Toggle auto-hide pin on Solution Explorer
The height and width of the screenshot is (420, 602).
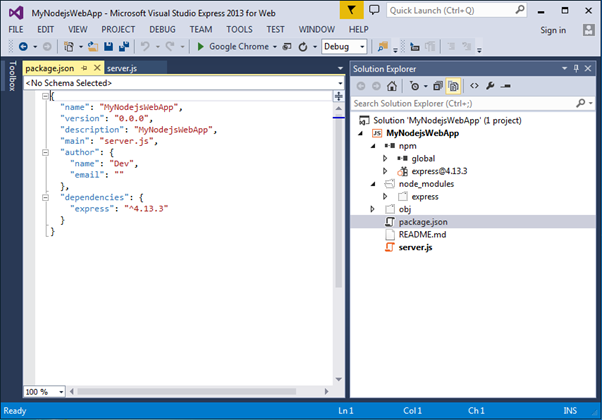tap(574, 67)
